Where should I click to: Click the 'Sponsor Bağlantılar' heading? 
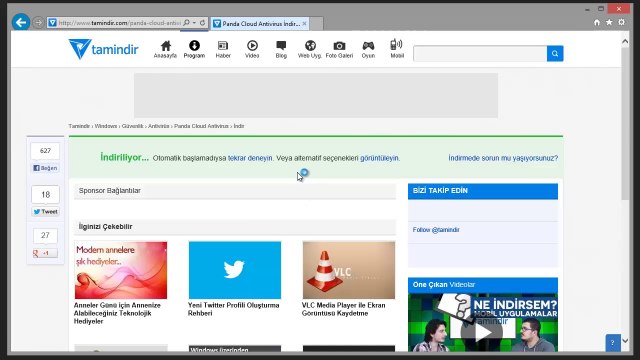pyautogui.click(x=109, y=191)
